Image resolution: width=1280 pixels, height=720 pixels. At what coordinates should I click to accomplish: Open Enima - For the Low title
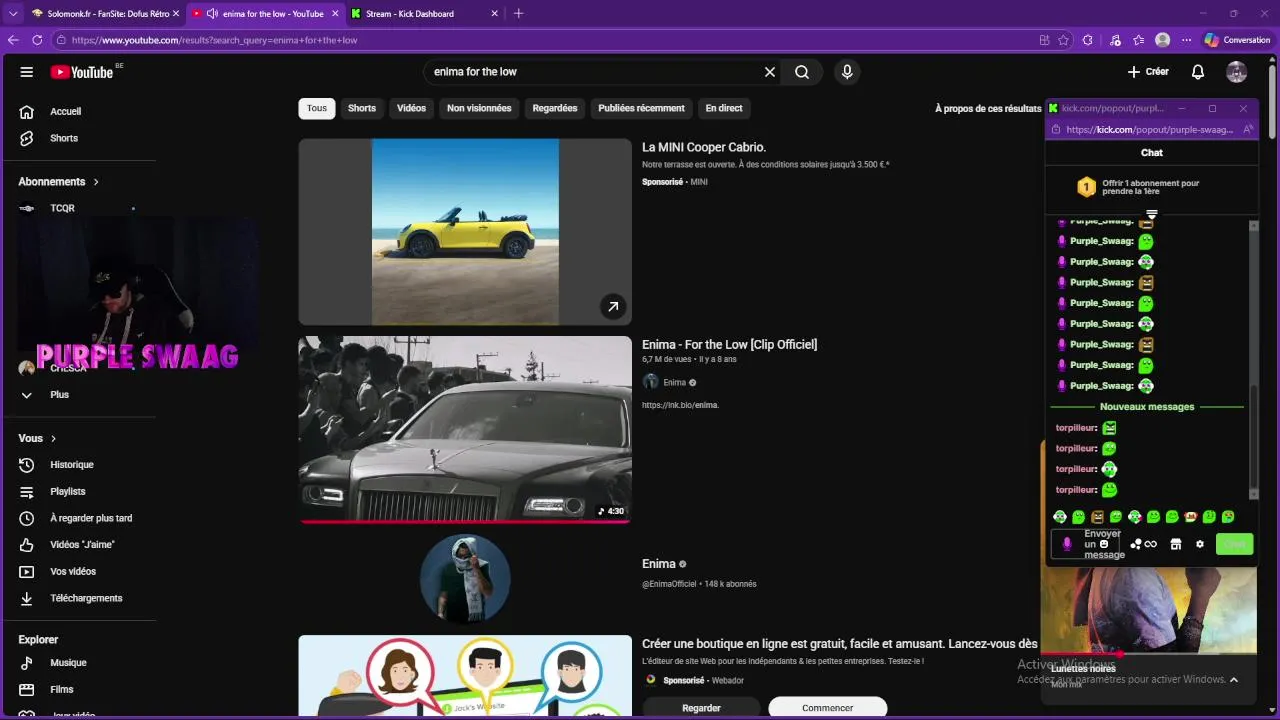(x=729, y=345)
